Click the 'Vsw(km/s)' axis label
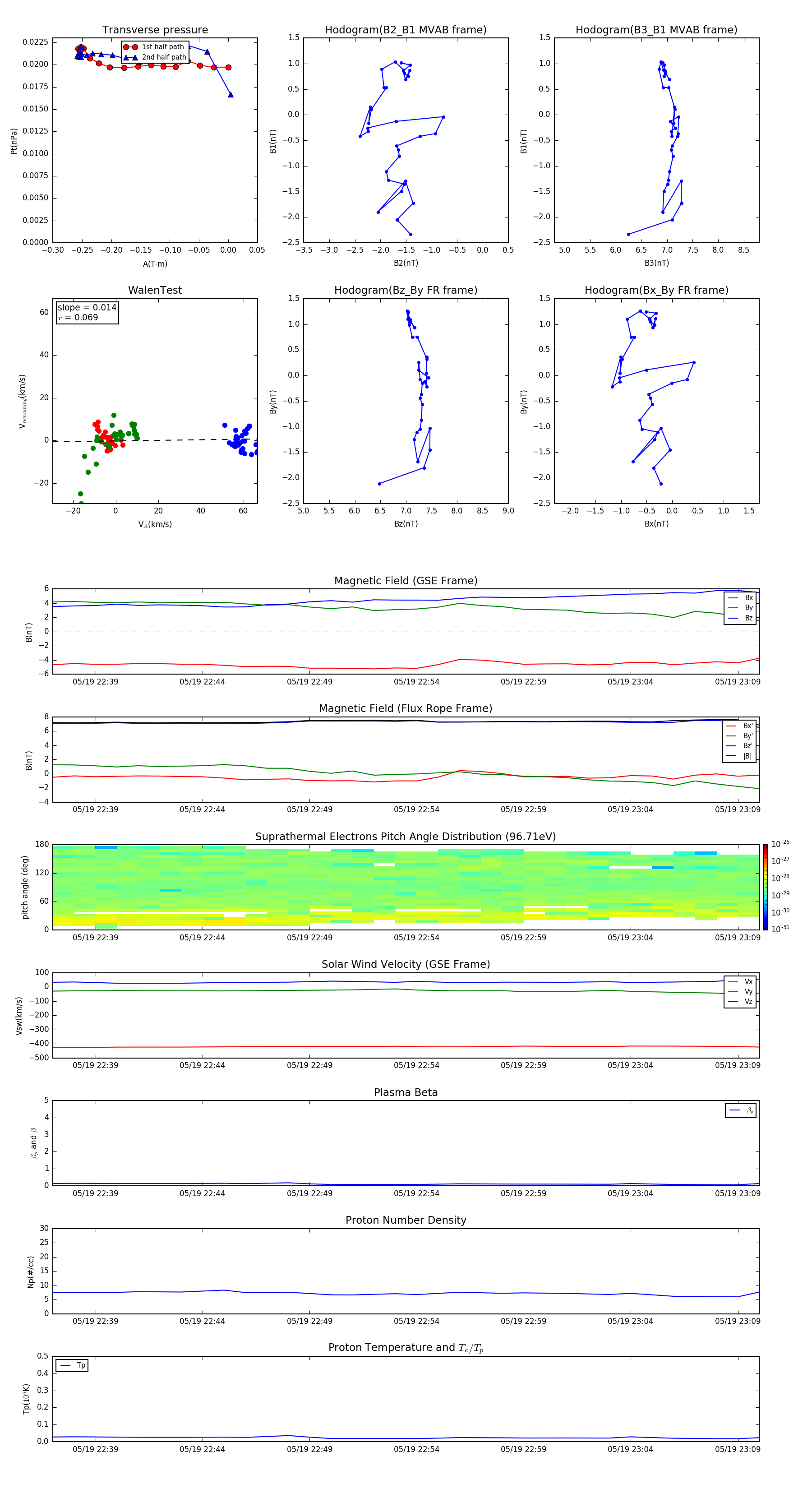Viewport: 812px width, 1489px height. [19, 1016]
